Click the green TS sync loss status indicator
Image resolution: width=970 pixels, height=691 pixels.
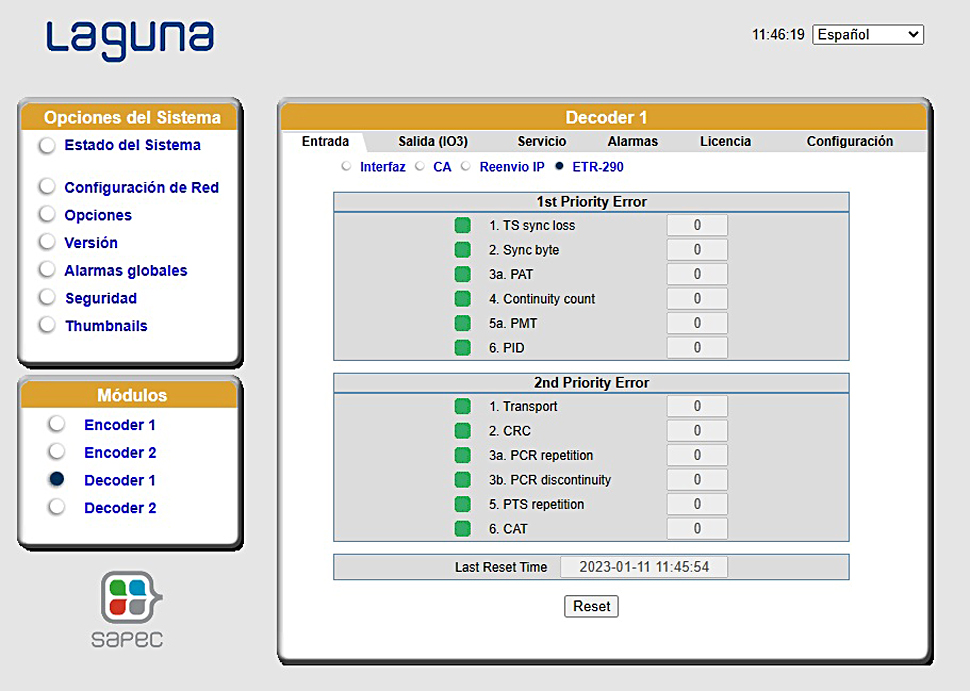463,225
